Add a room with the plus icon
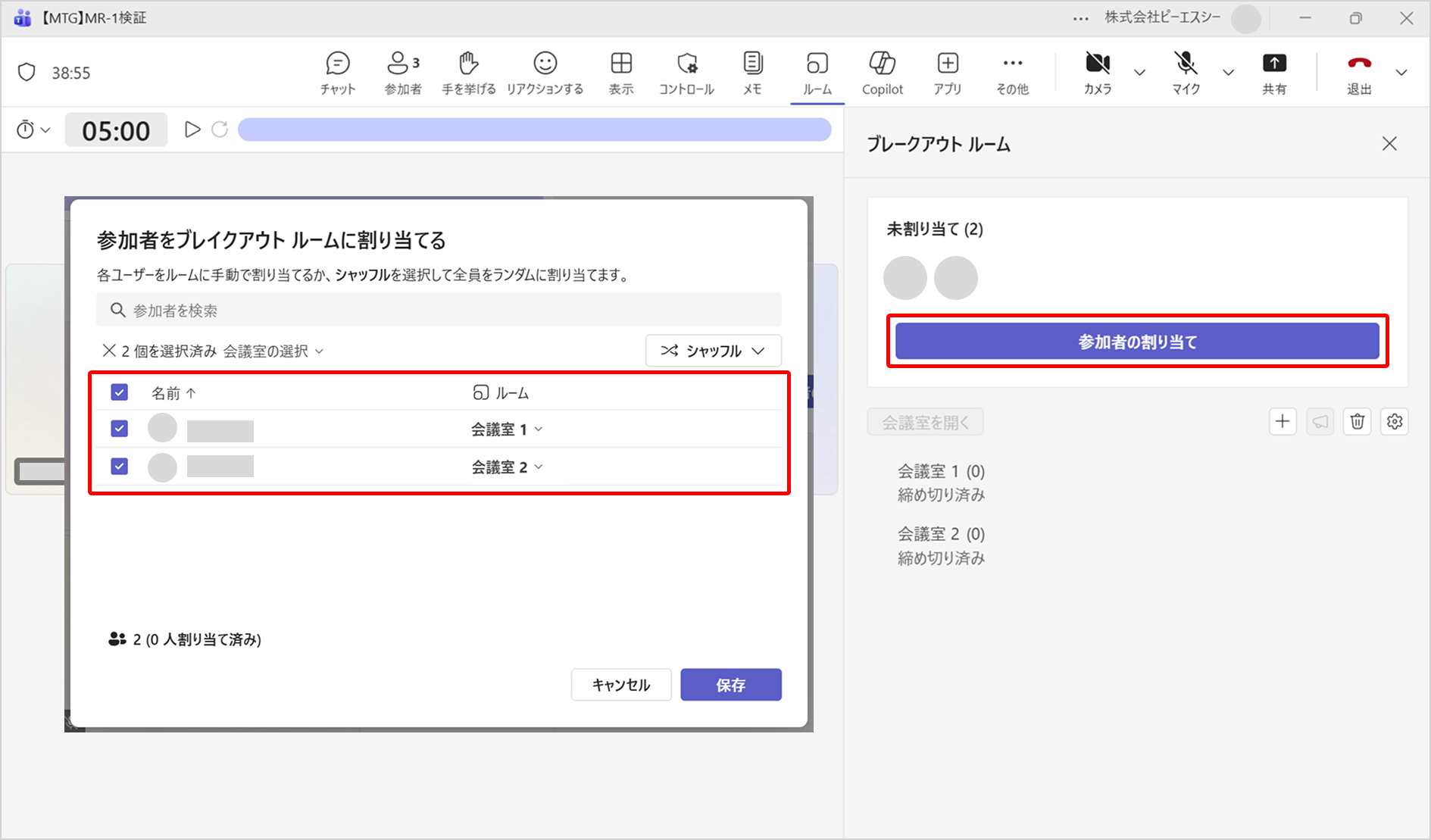1431x840 pixels. point(1282,422)
